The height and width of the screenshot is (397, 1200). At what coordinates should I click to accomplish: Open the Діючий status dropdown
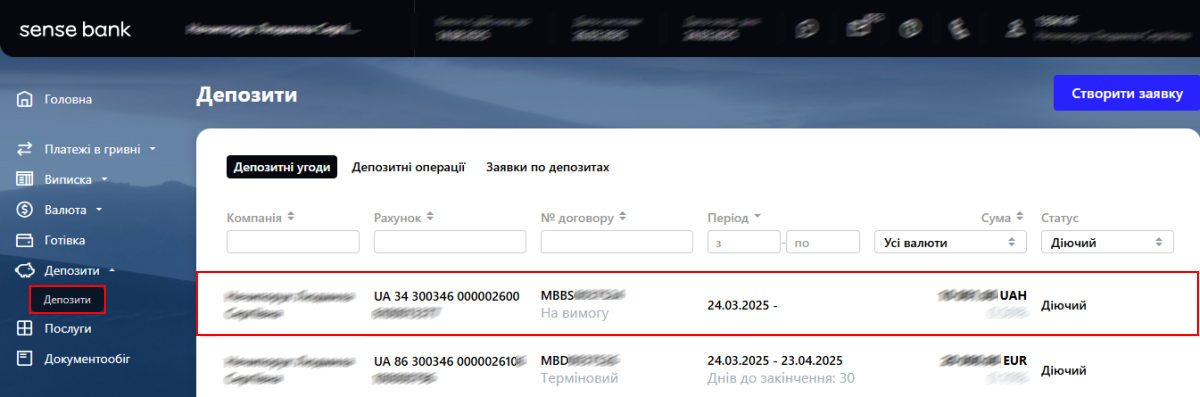[x=1107, y=242]
